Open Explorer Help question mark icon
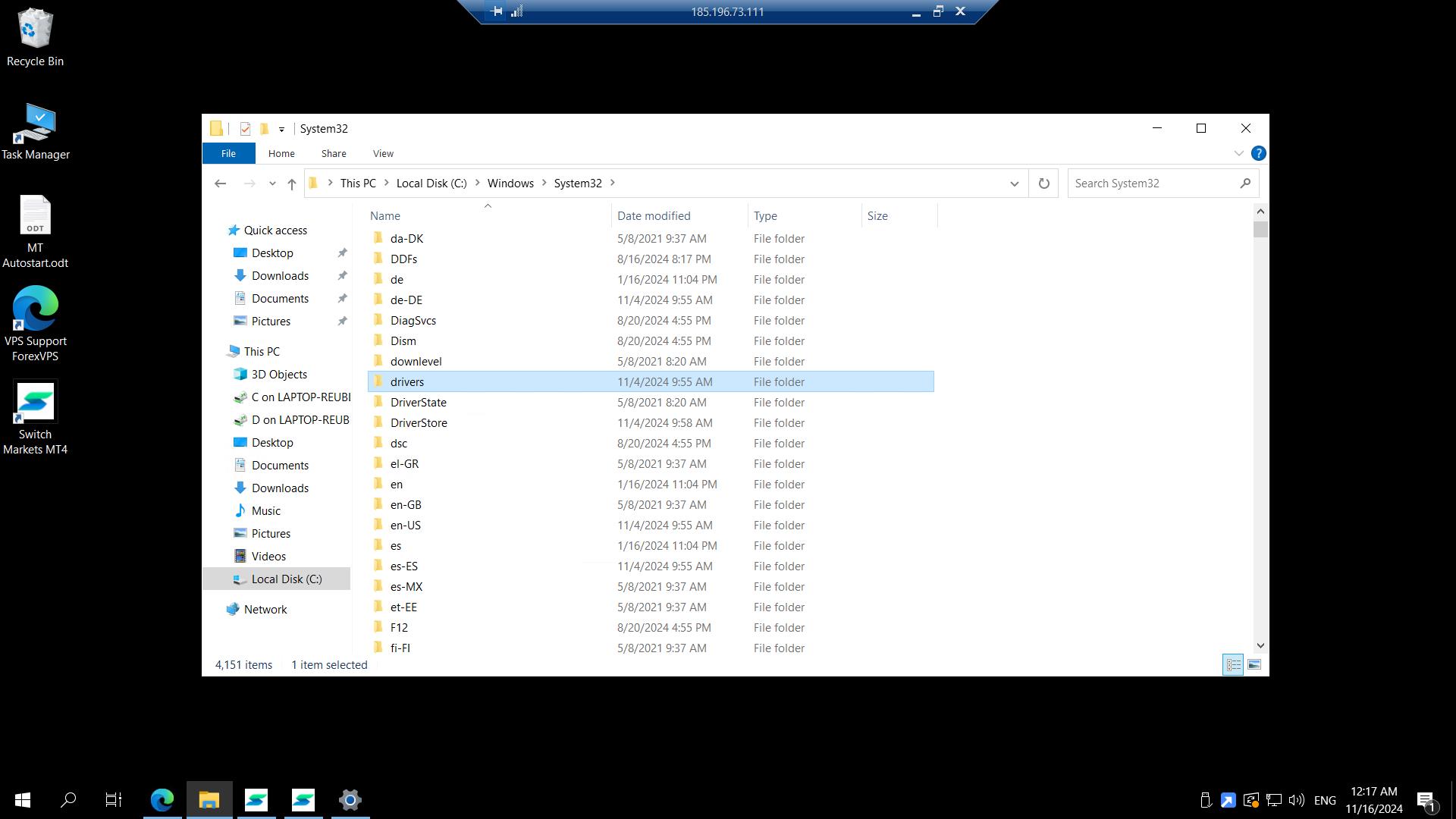Screen dimensions: 1456x819 tap(1258, 153)
